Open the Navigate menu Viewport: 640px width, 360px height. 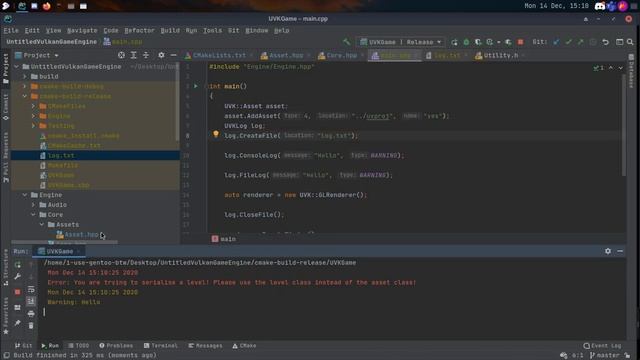click(x=82, y=30)
